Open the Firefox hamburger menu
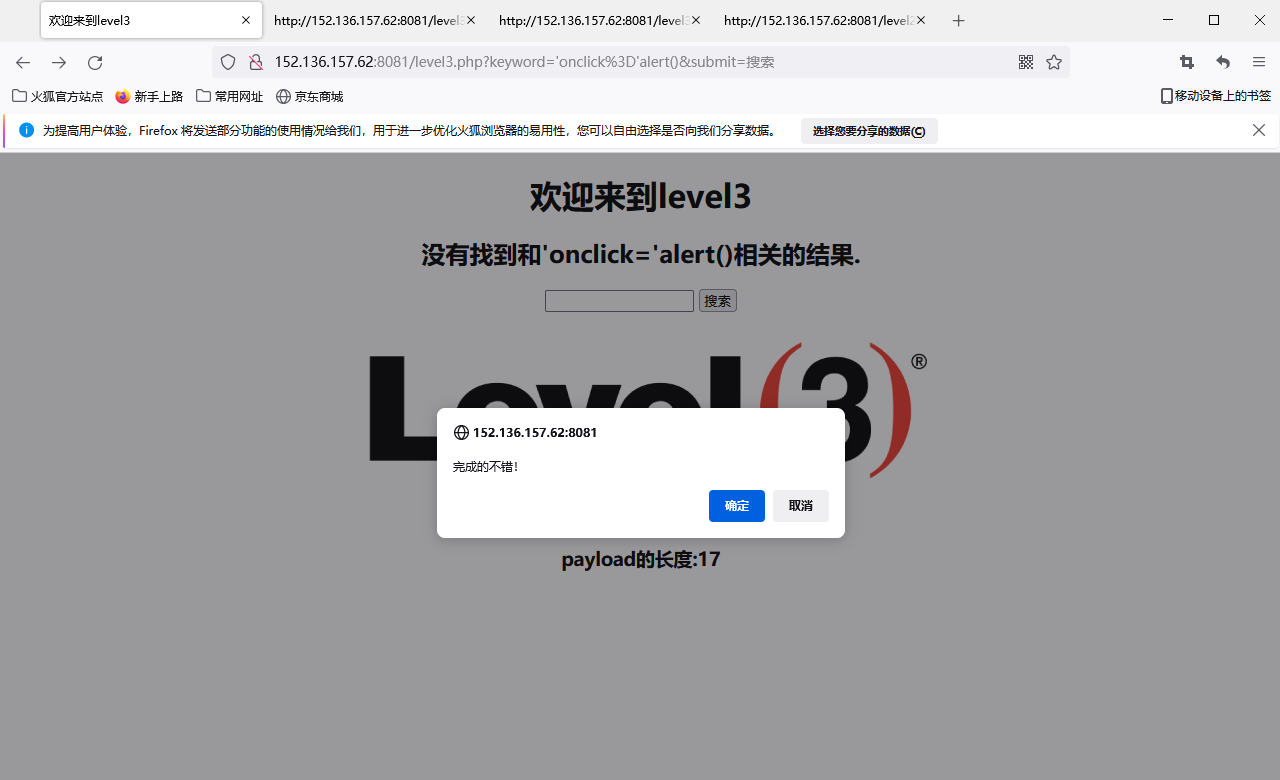 coord(1259,62)
